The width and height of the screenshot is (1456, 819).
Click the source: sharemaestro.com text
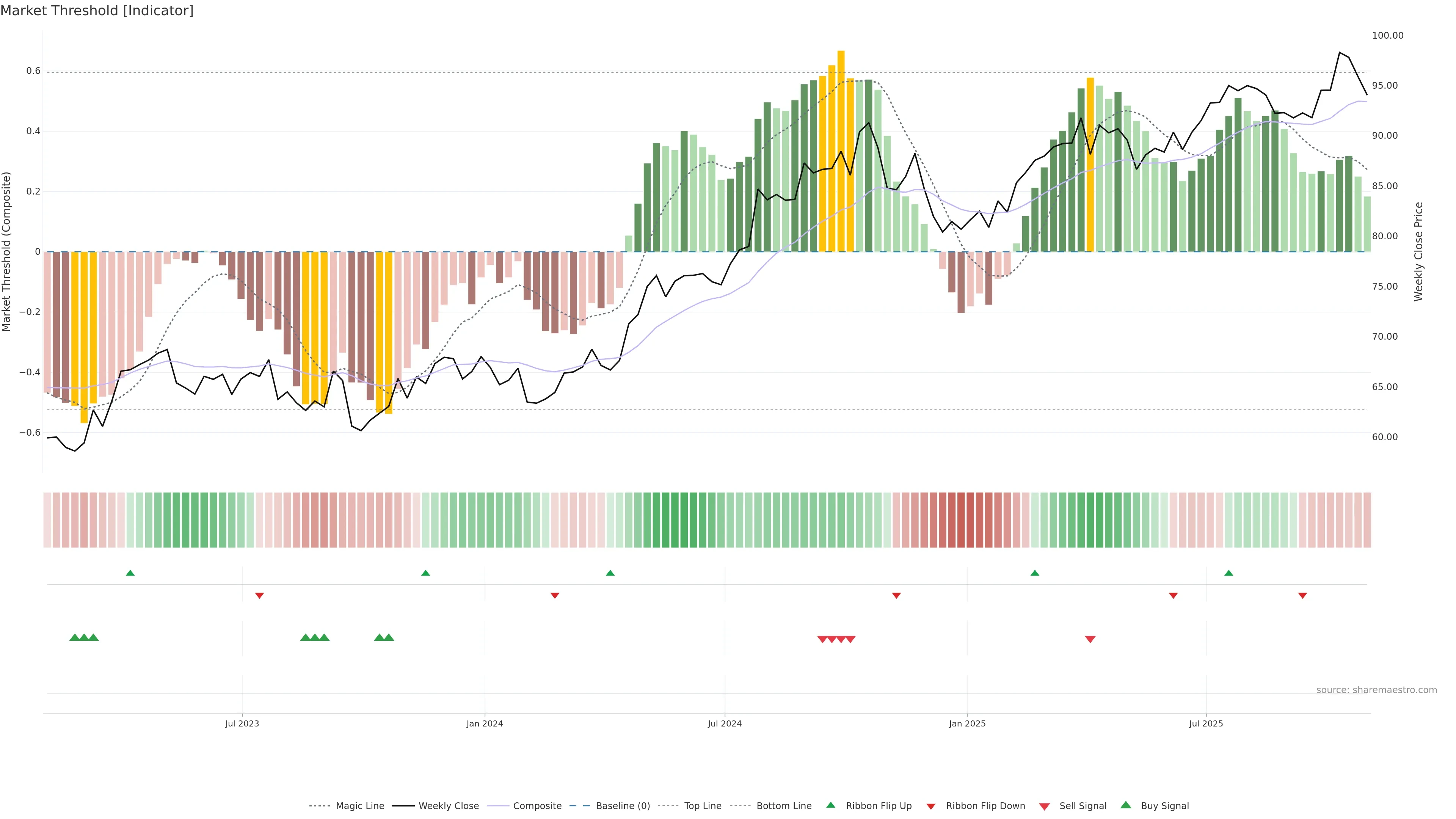1376,690
